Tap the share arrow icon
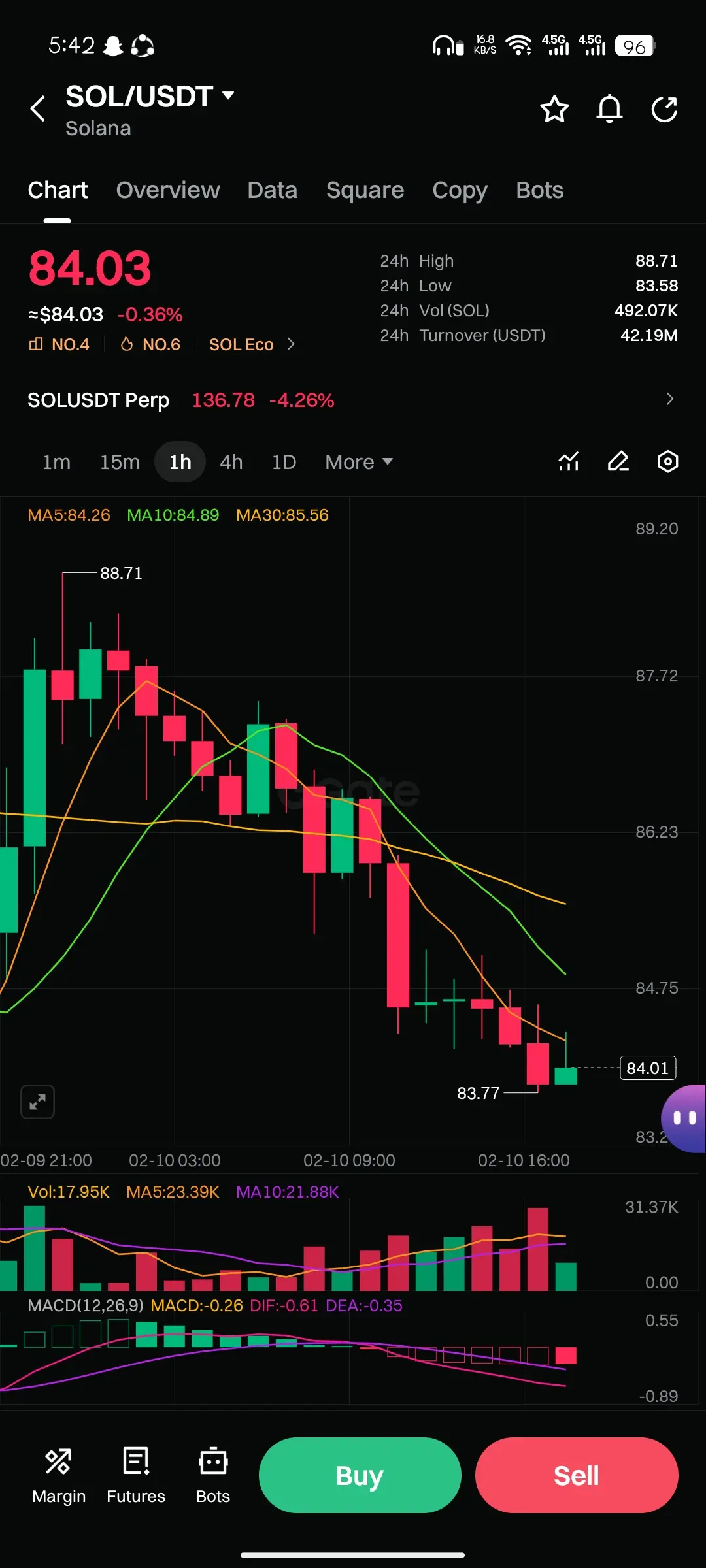Screen dimensions: 706x1568 tap(664, 109)
